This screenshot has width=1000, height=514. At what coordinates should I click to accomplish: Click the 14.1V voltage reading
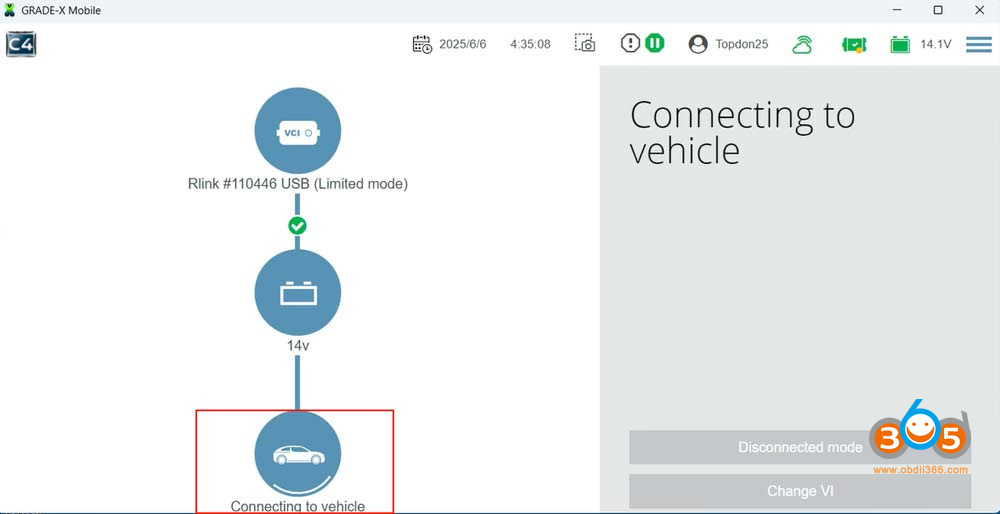point(936,45)
